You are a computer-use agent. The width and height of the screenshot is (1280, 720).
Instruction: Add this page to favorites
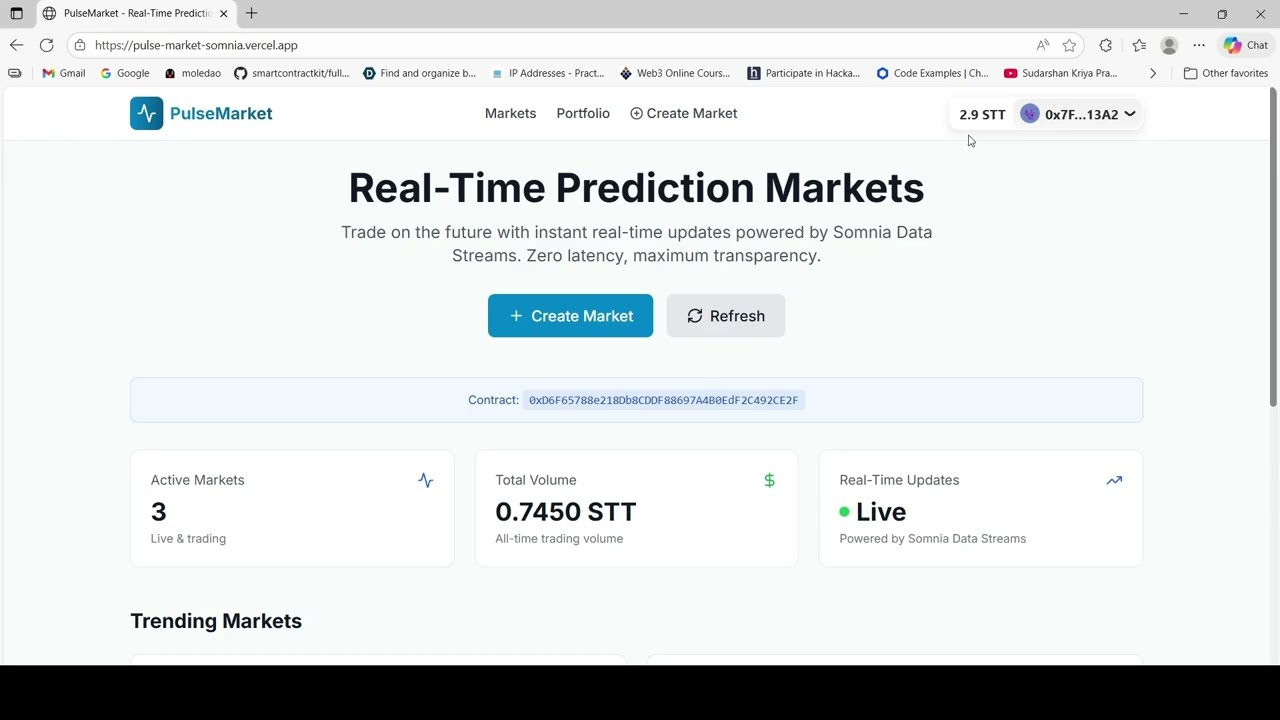pos(1070,45)
